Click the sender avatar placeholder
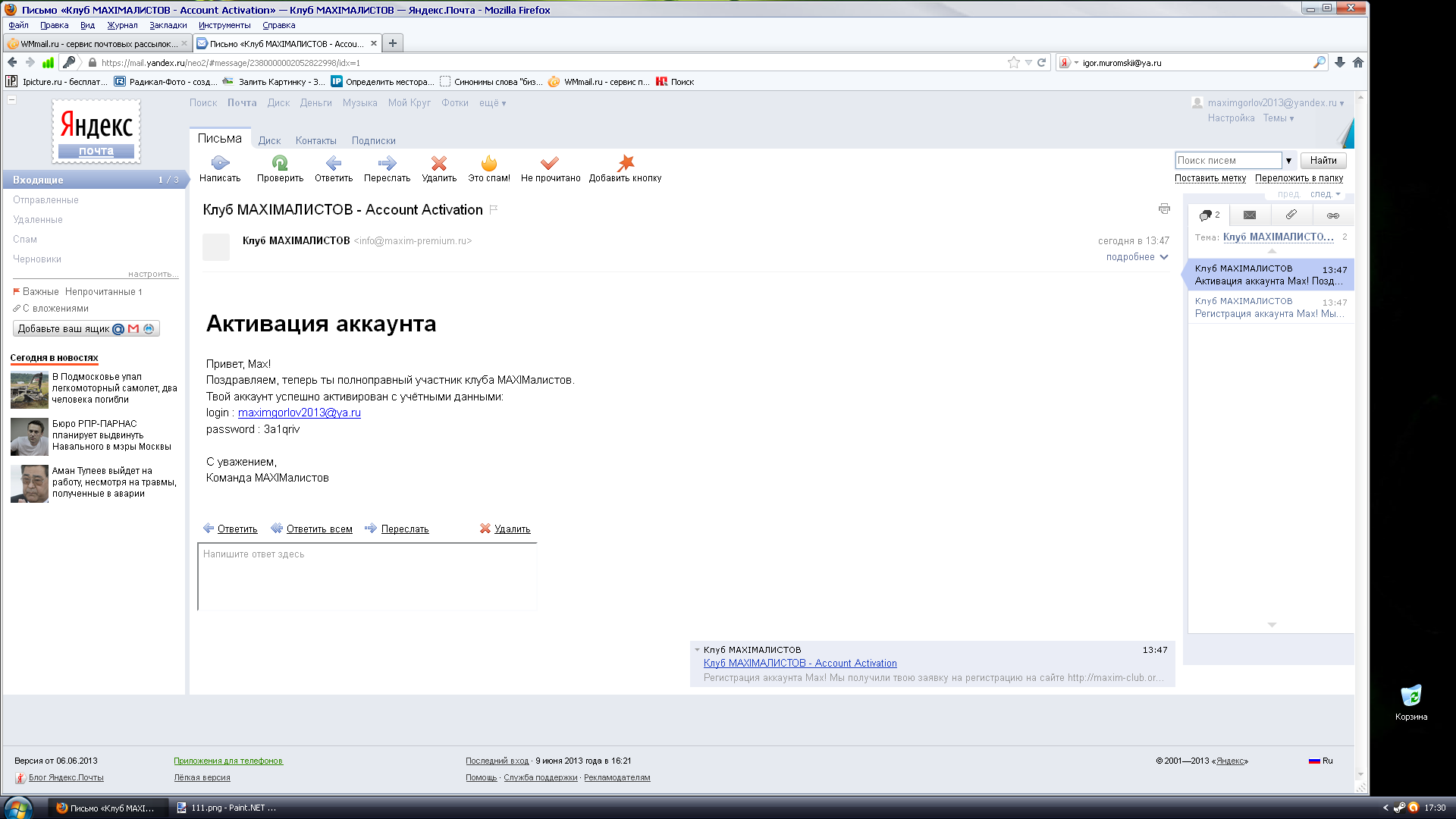The width and height of the screenshot is (1456, 819). coord(216,247)
